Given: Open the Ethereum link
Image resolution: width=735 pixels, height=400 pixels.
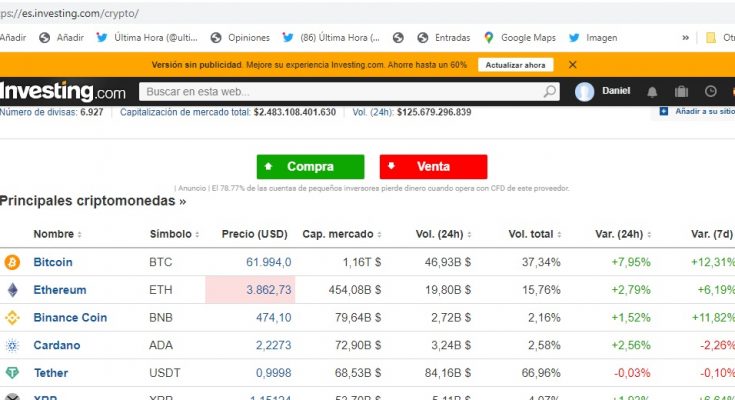Looking at the screenshot, I should tap(60, 290).
